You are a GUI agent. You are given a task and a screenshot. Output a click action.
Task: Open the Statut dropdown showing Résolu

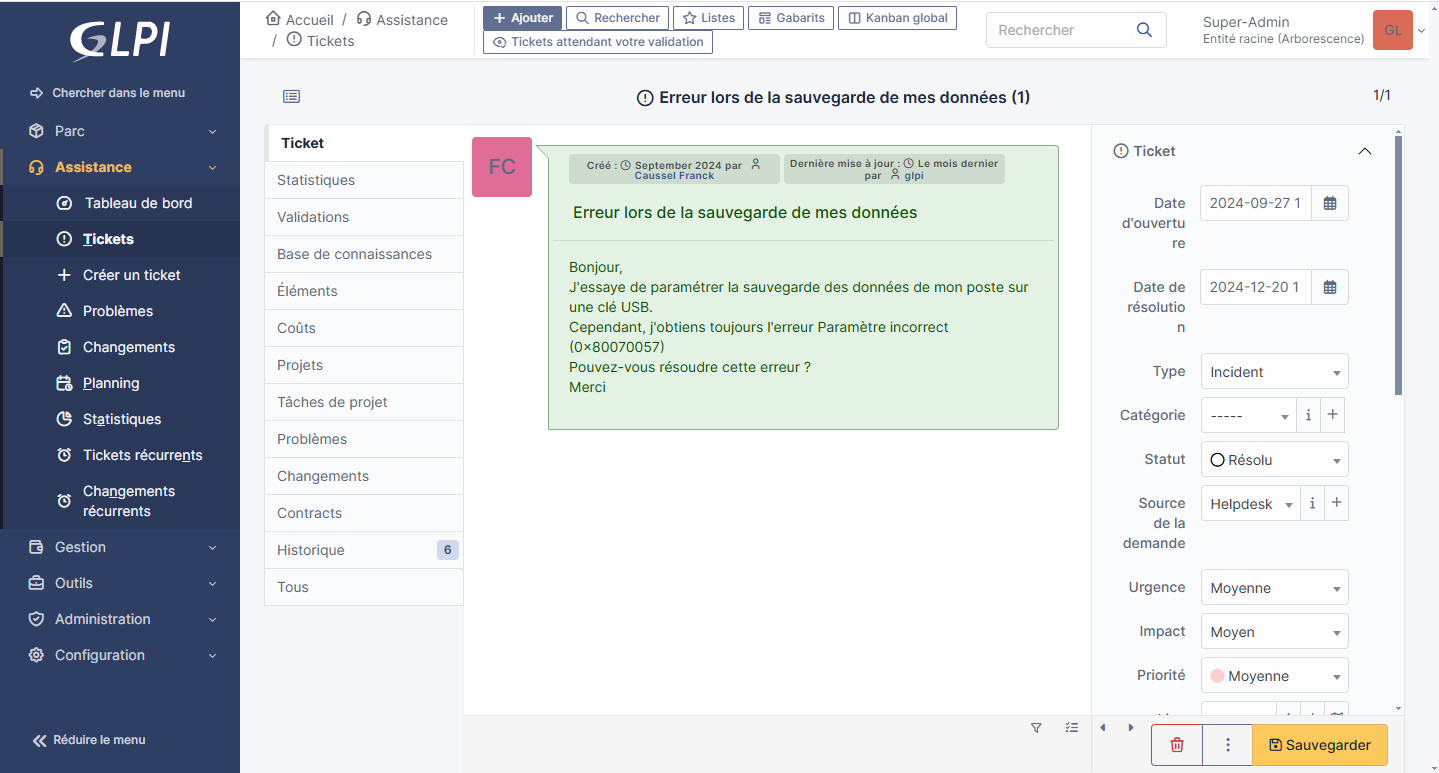(1274, 460)
